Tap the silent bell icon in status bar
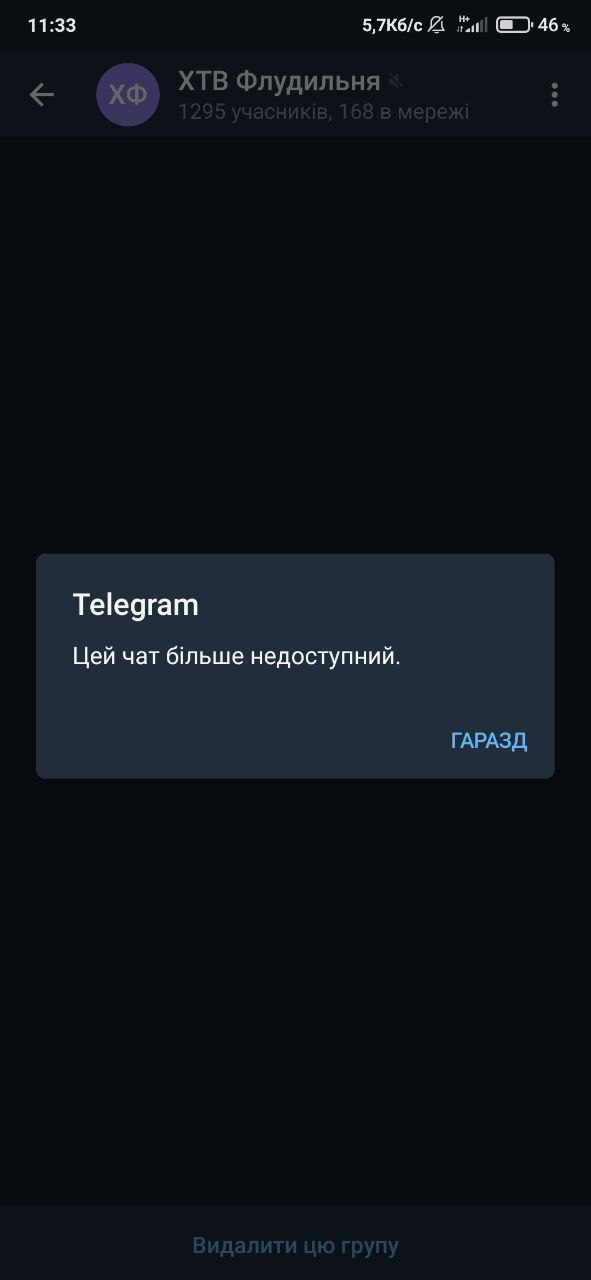This screenshot has height=1280, width=591. [436, 25]
